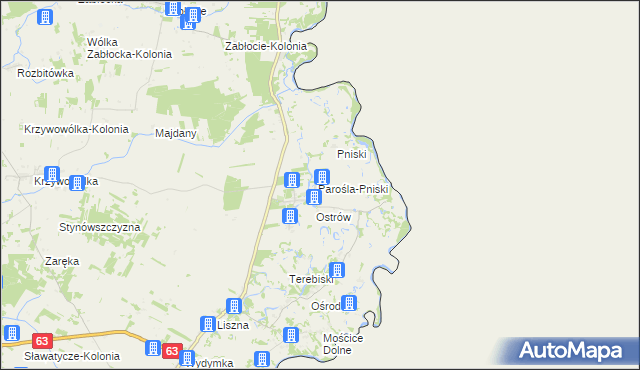Click the Parośla-Pniski label
The width and height of the screenshot is (640, 370).
(353, 189)
